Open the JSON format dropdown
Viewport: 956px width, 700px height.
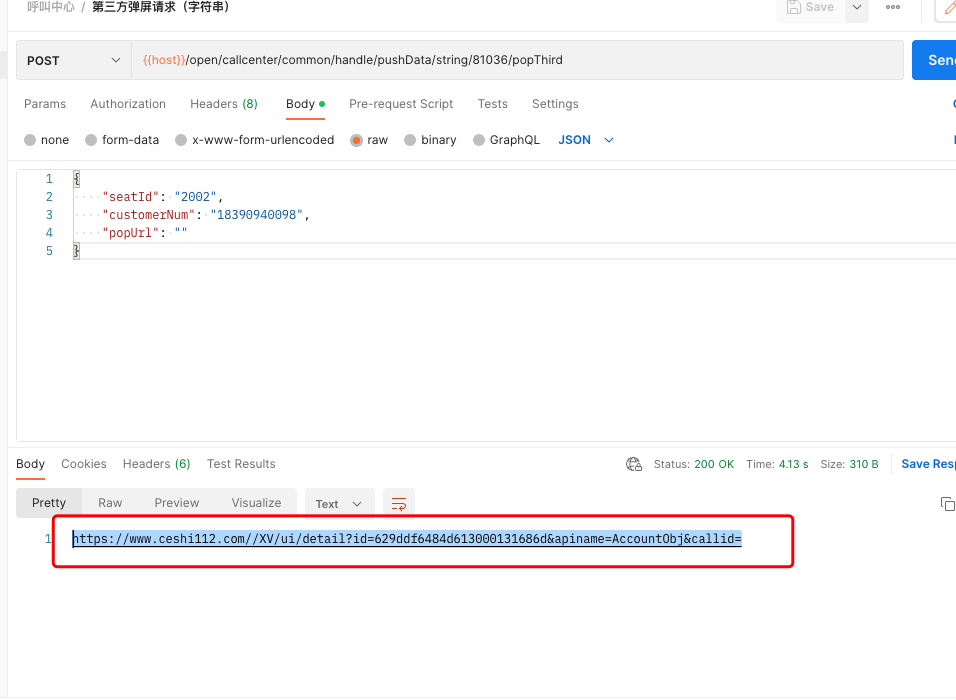tap(585, 140)
